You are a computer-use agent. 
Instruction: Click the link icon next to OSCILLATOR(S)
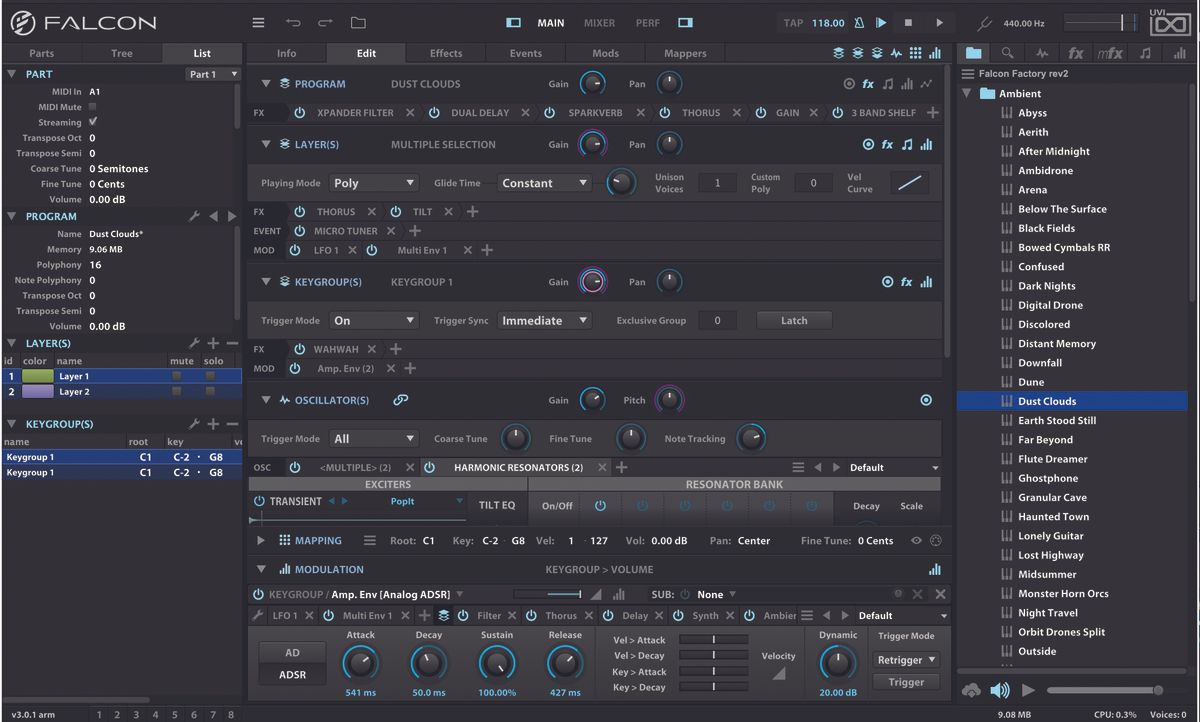(399, 399)
